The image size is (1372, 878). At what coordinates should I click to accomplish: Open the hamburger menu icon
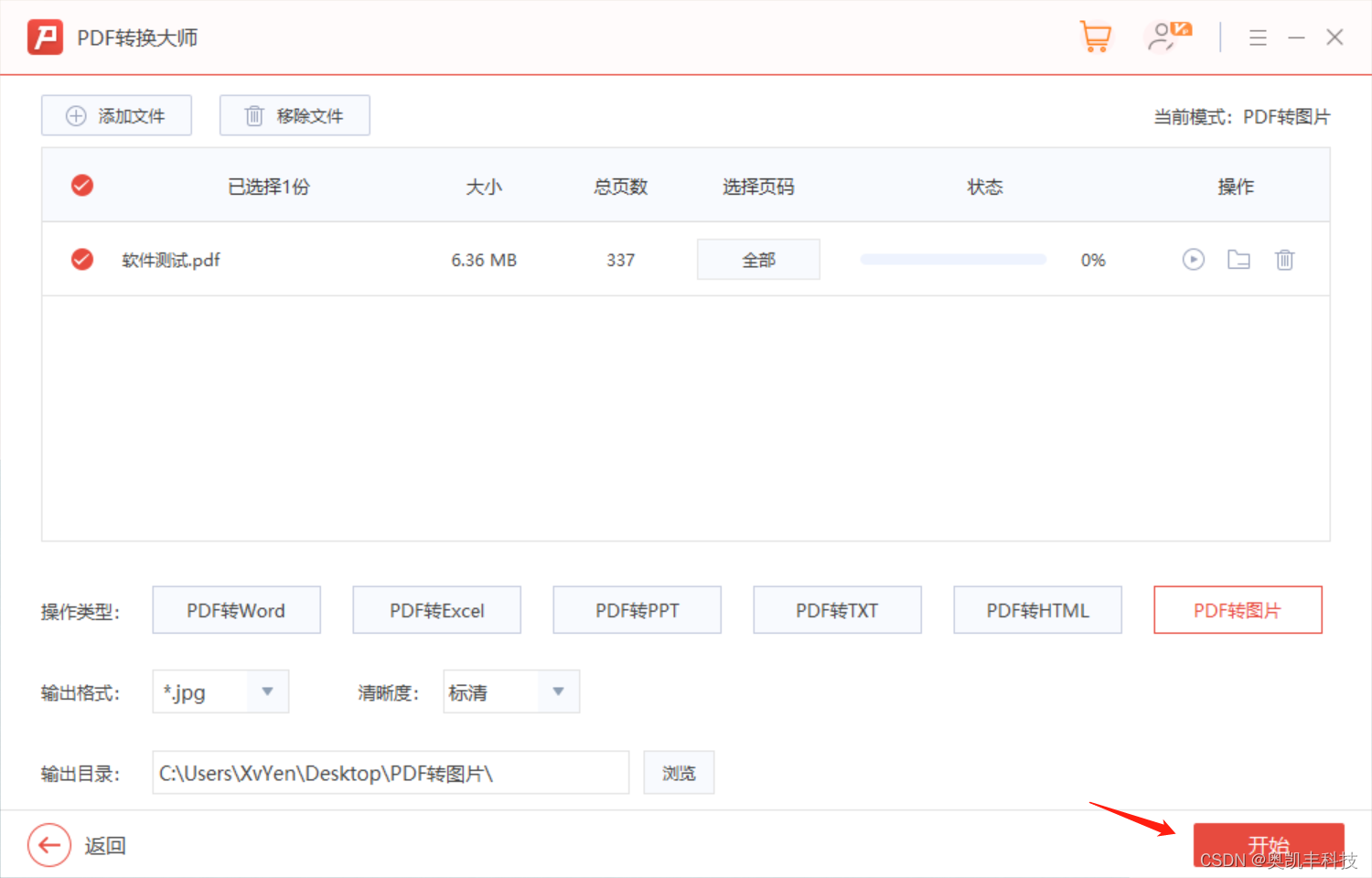tap(1258, 37)
